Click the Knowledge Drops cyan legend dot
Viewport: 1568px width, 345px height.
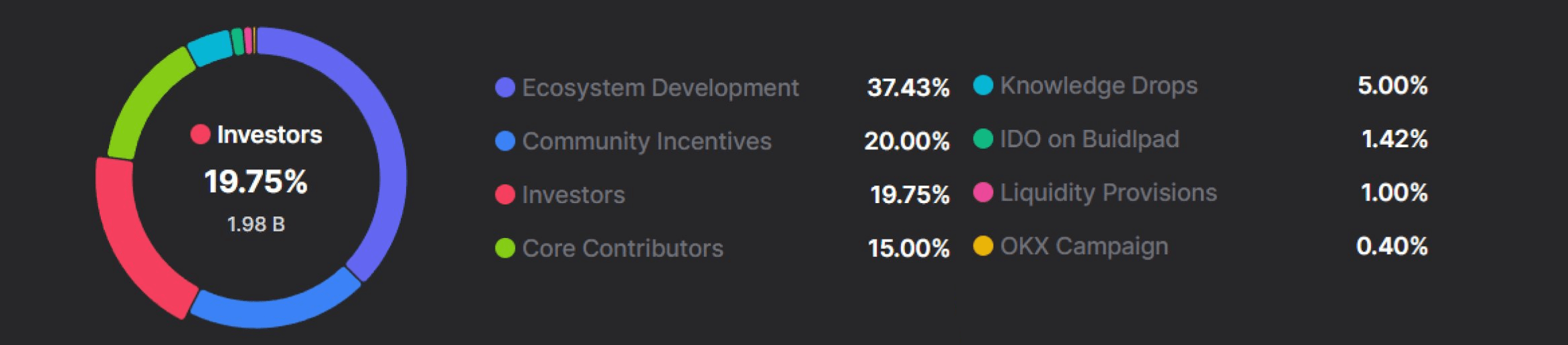983,85
